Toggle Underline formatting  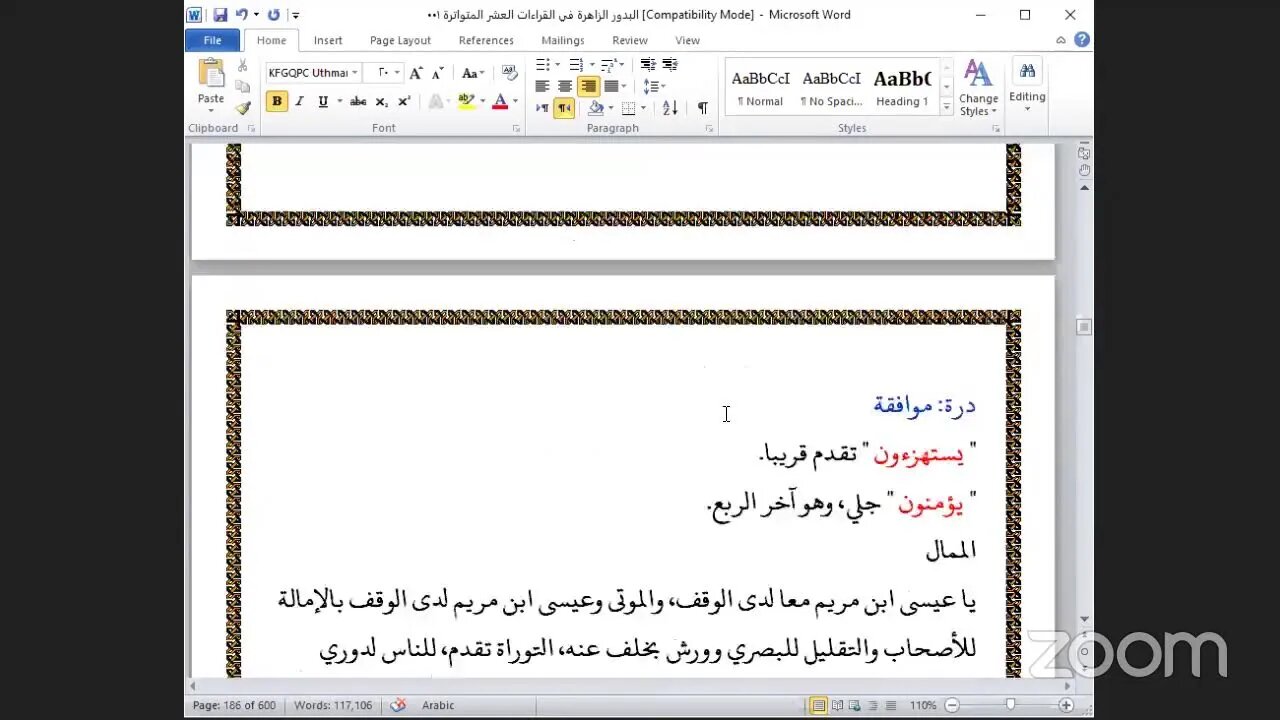(322, 101)
